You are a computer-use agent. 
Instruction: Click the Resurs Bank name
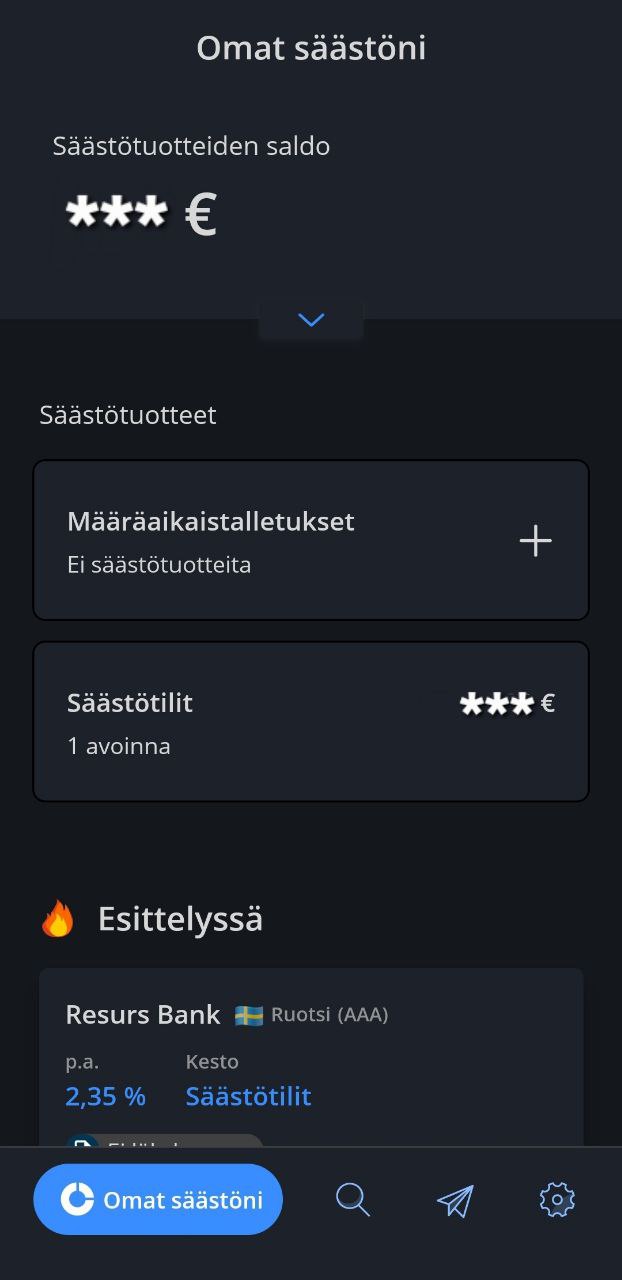click(x=142, y=1014)
